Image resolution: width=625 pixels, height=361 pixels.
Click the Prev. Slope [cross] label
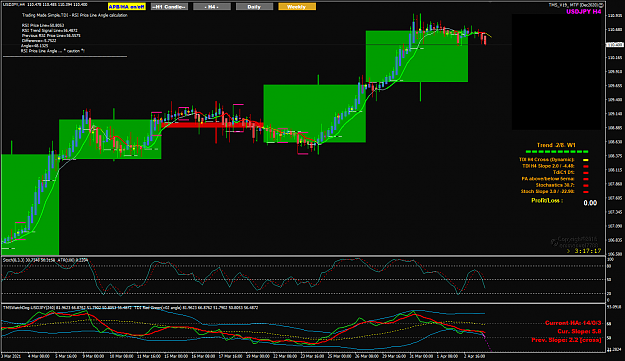point(566,340)
